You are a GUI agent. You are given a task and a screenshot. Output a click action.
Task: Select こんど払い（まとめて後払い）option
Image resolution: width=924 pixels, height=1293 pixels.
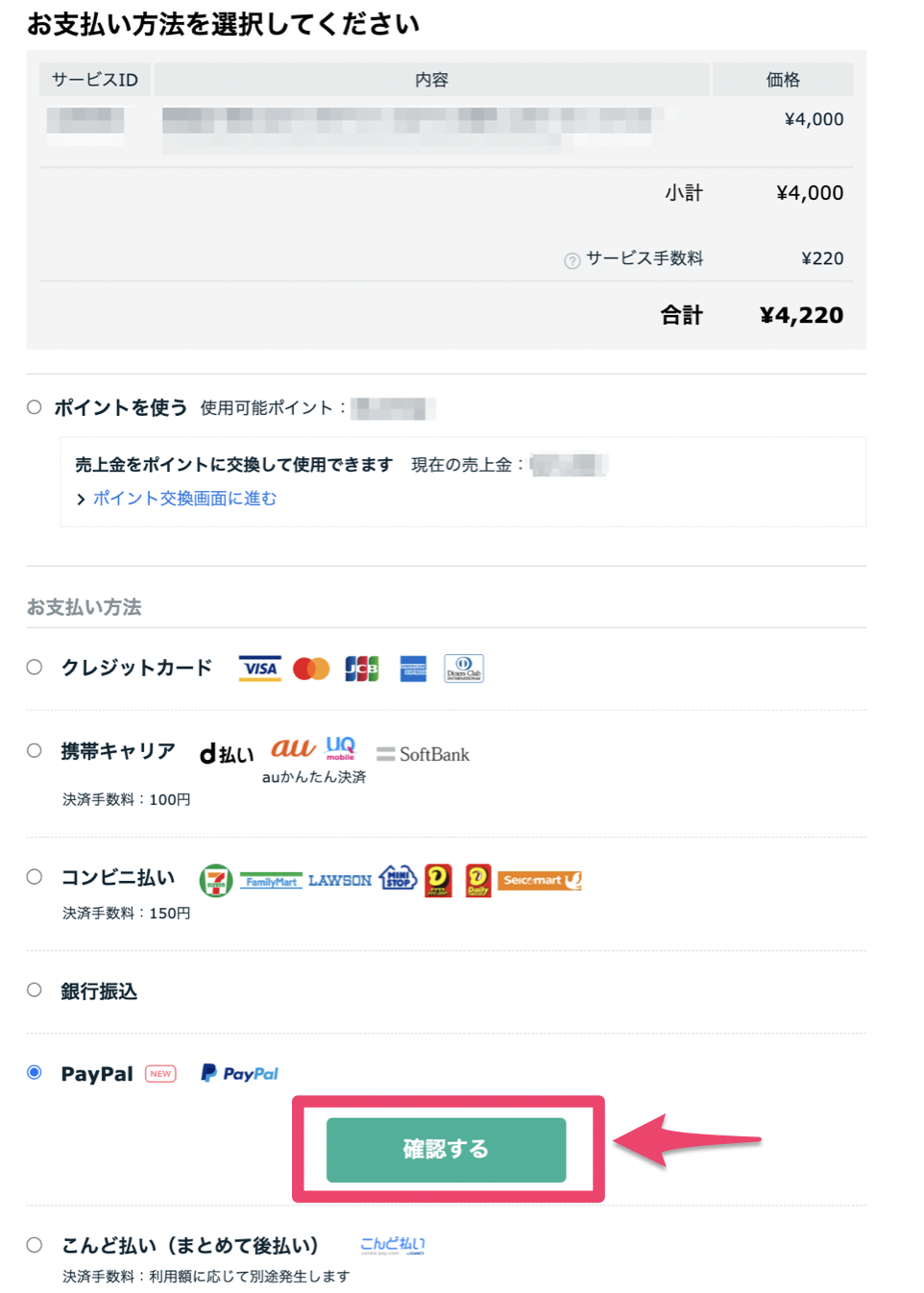[x=35, y=1244]
